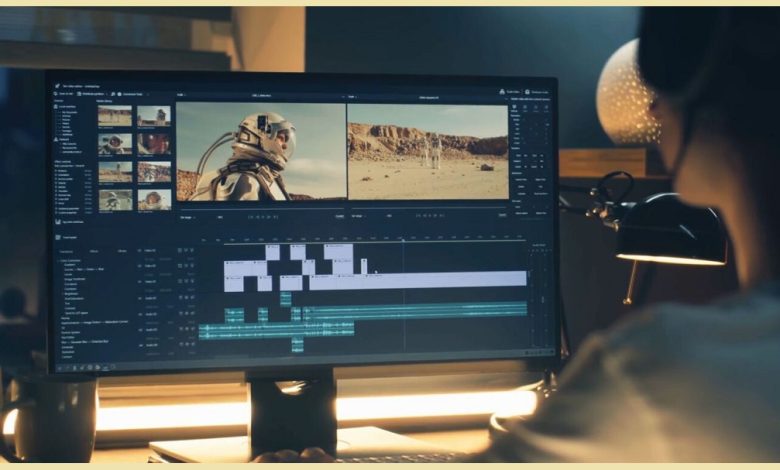Open the fourth tab icon in the right properties panel
The image size is (780, 470).
pos(546,107)
